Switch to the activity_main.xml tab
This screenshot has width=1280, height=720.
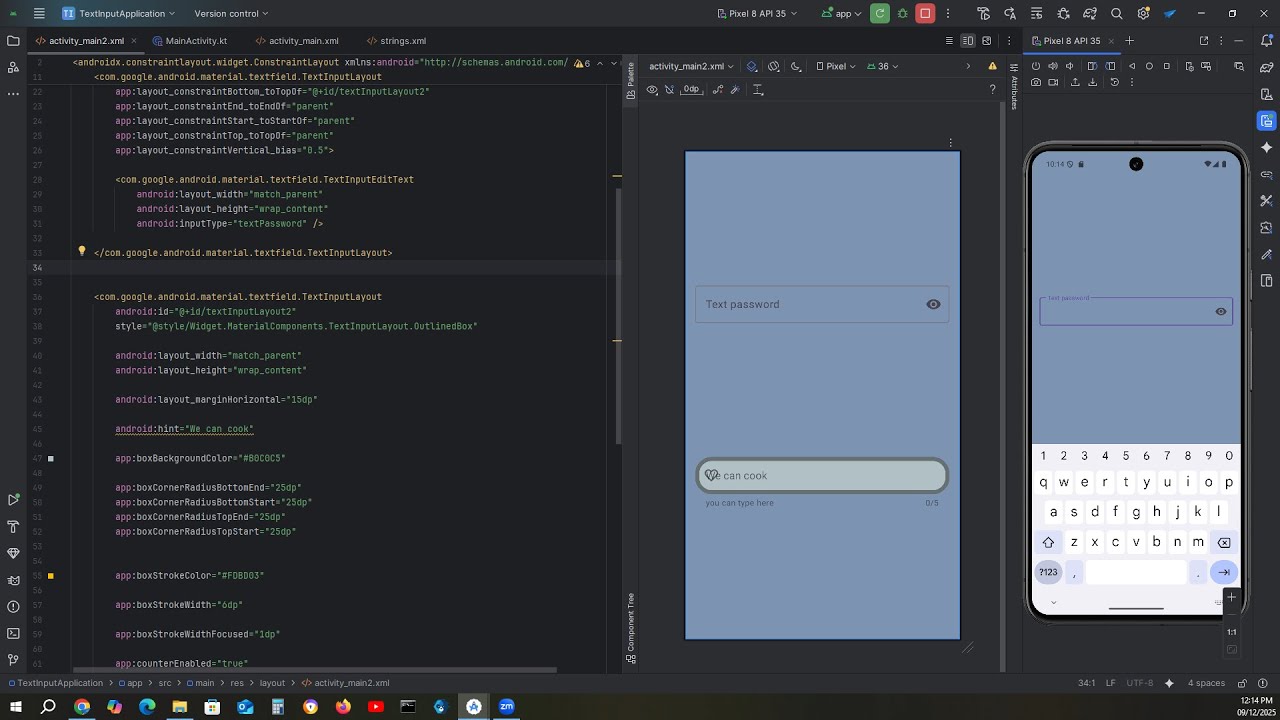(x=297, y=41)
